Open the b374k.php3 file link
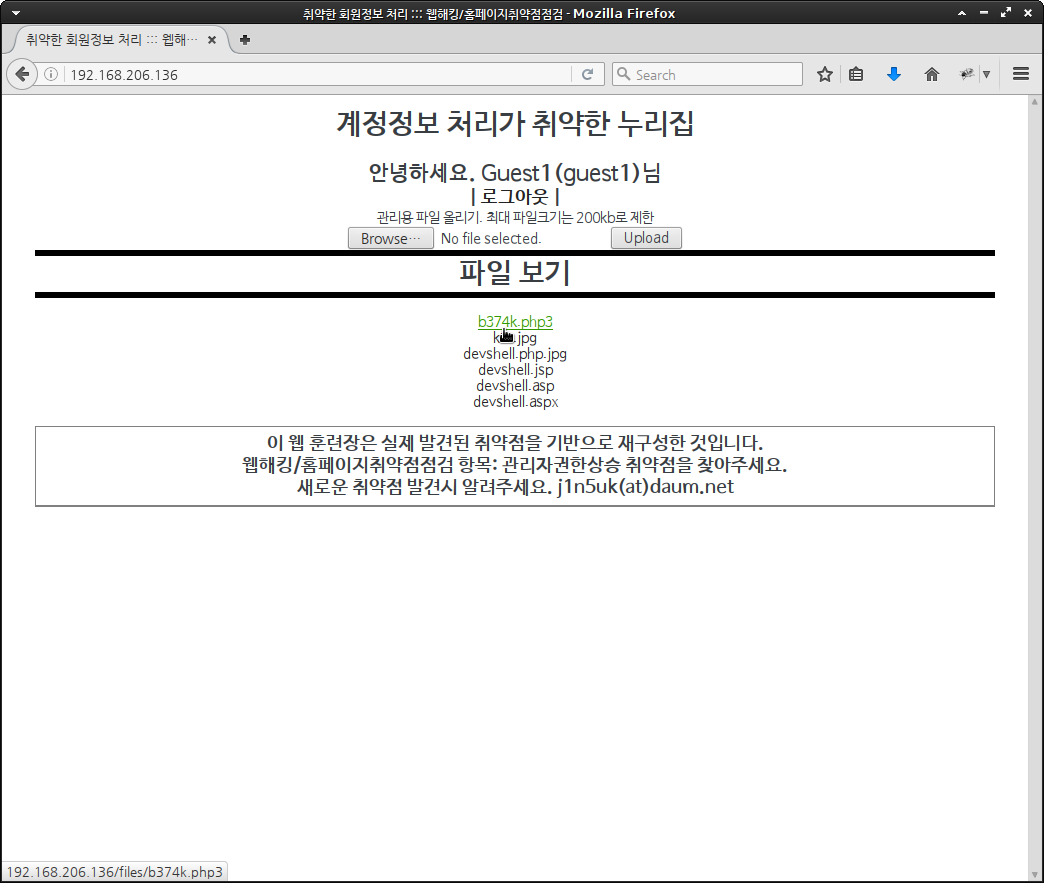Image resolution: width=1044 pixels, height=883 pixels. [515, 322]
